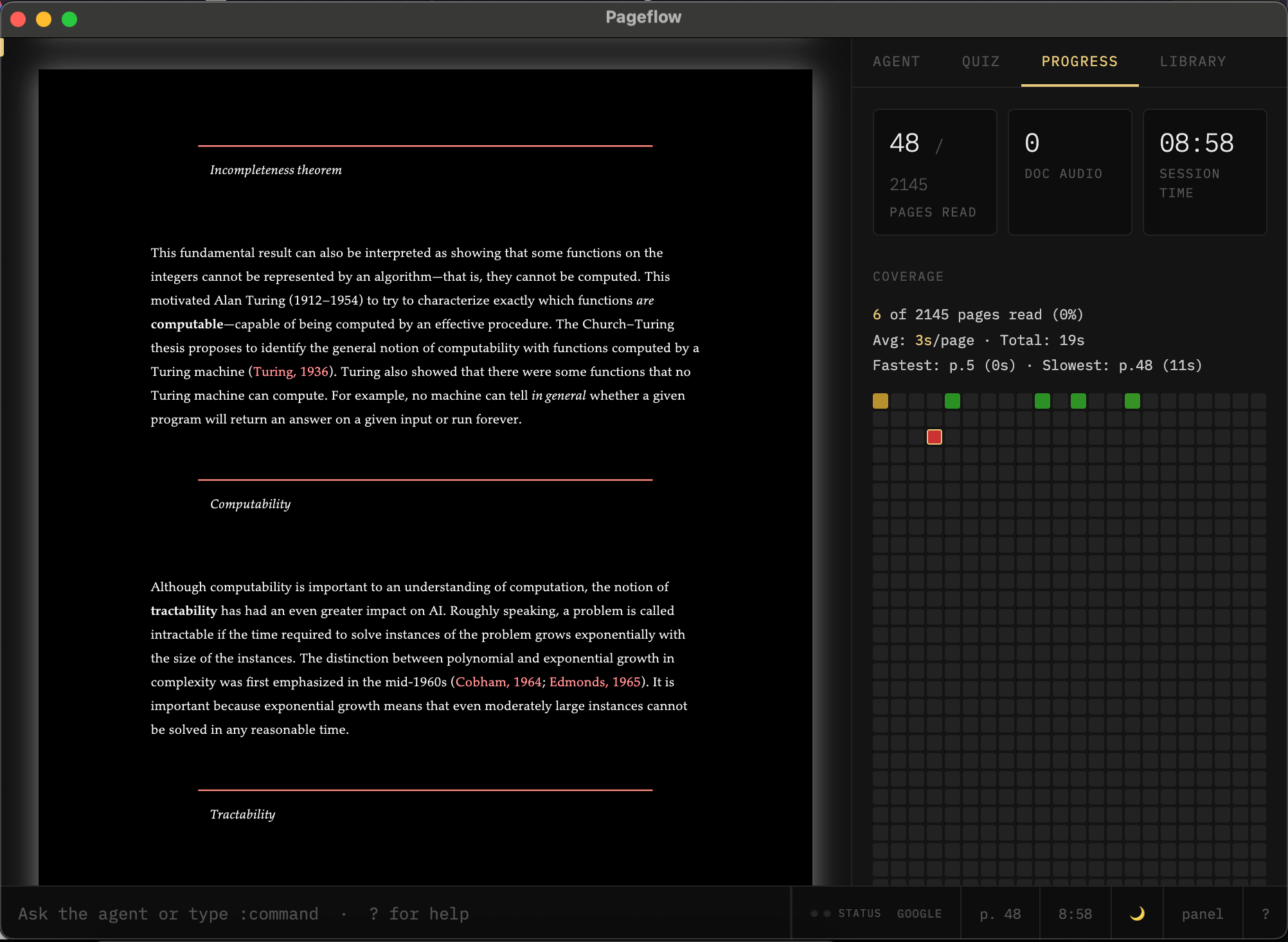Viewport: 1288px width, 942px height.
Task: Expand the COVERAGE section header
Action: click(908, 276)
